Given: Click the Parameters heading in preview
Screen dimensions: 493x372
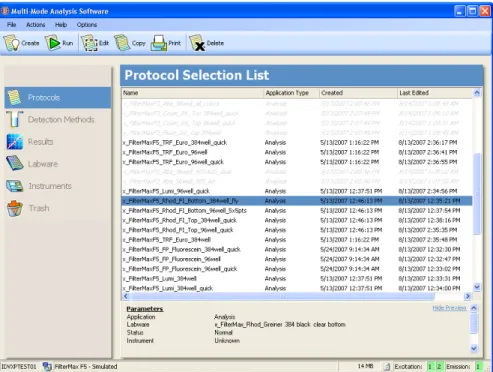Looking at the screenshot, I should coord(145,309).
